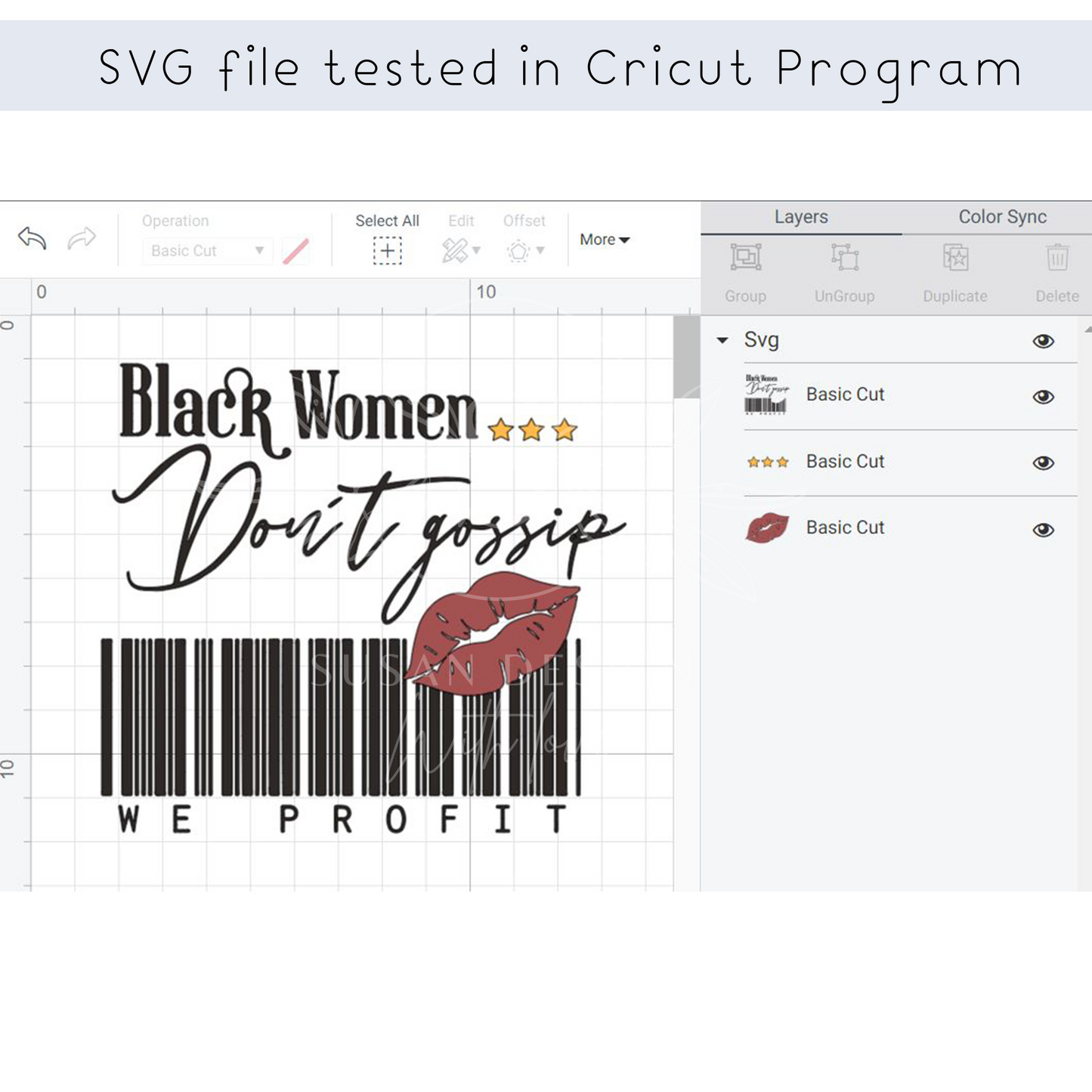Click the Basic Cut label beside stars

[x=845, y=461]
